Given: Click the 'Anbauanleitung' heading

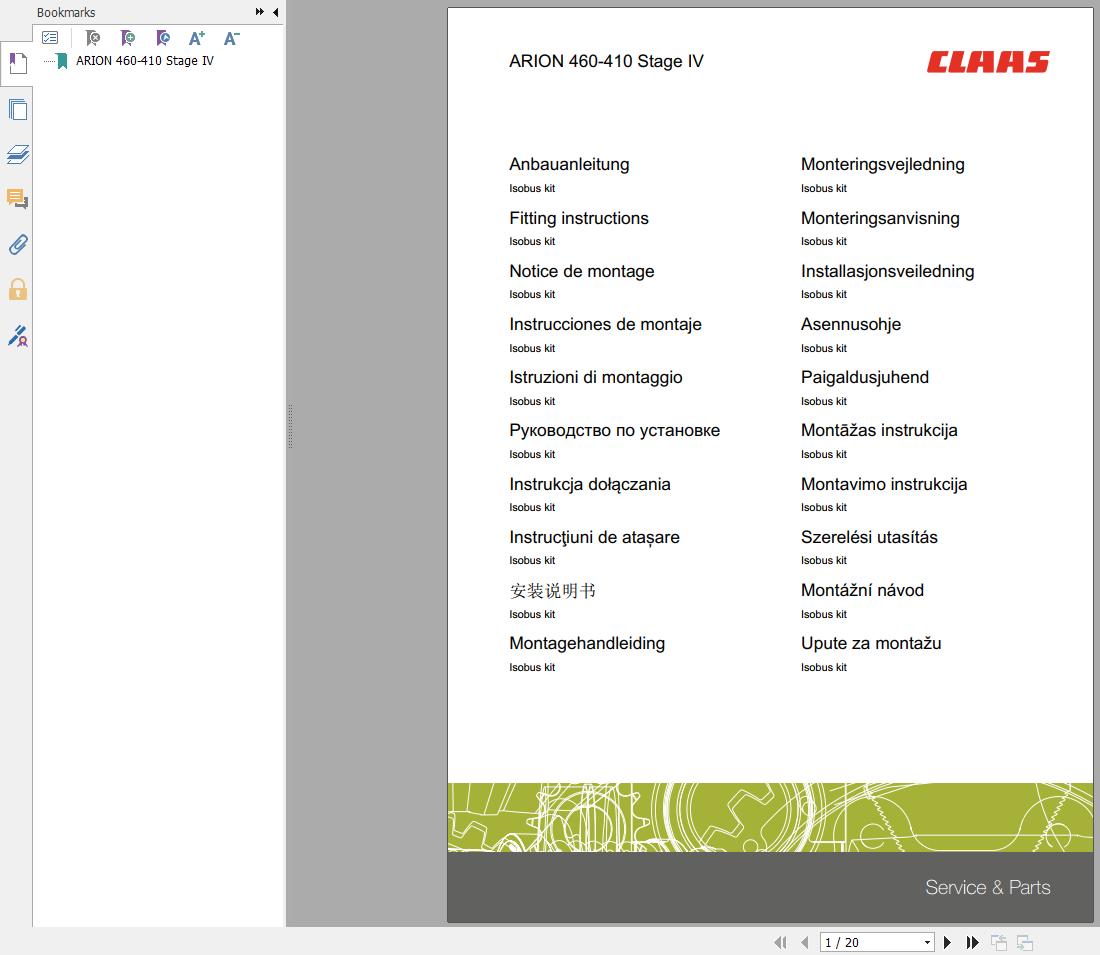Looking at the screenshot, I should 569,164.
